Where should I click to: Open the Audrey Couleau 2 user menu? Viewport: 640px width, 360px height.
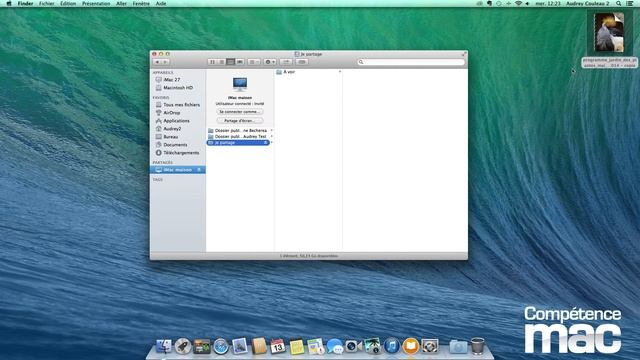pyautogui.click(x=587, y=3)
